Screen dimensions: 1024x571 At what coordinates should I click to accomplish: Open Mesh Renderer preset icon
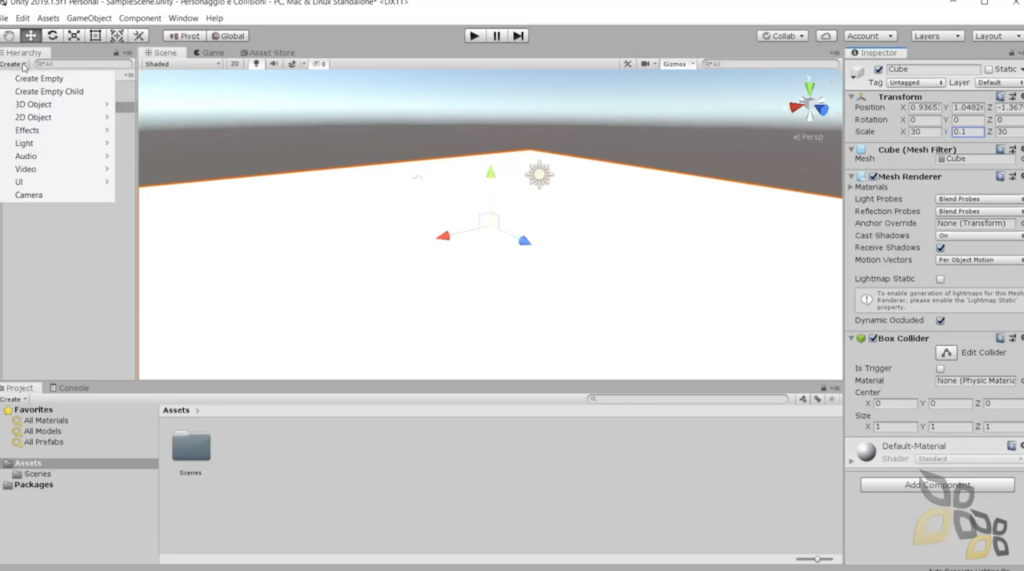pos(1012,176)
